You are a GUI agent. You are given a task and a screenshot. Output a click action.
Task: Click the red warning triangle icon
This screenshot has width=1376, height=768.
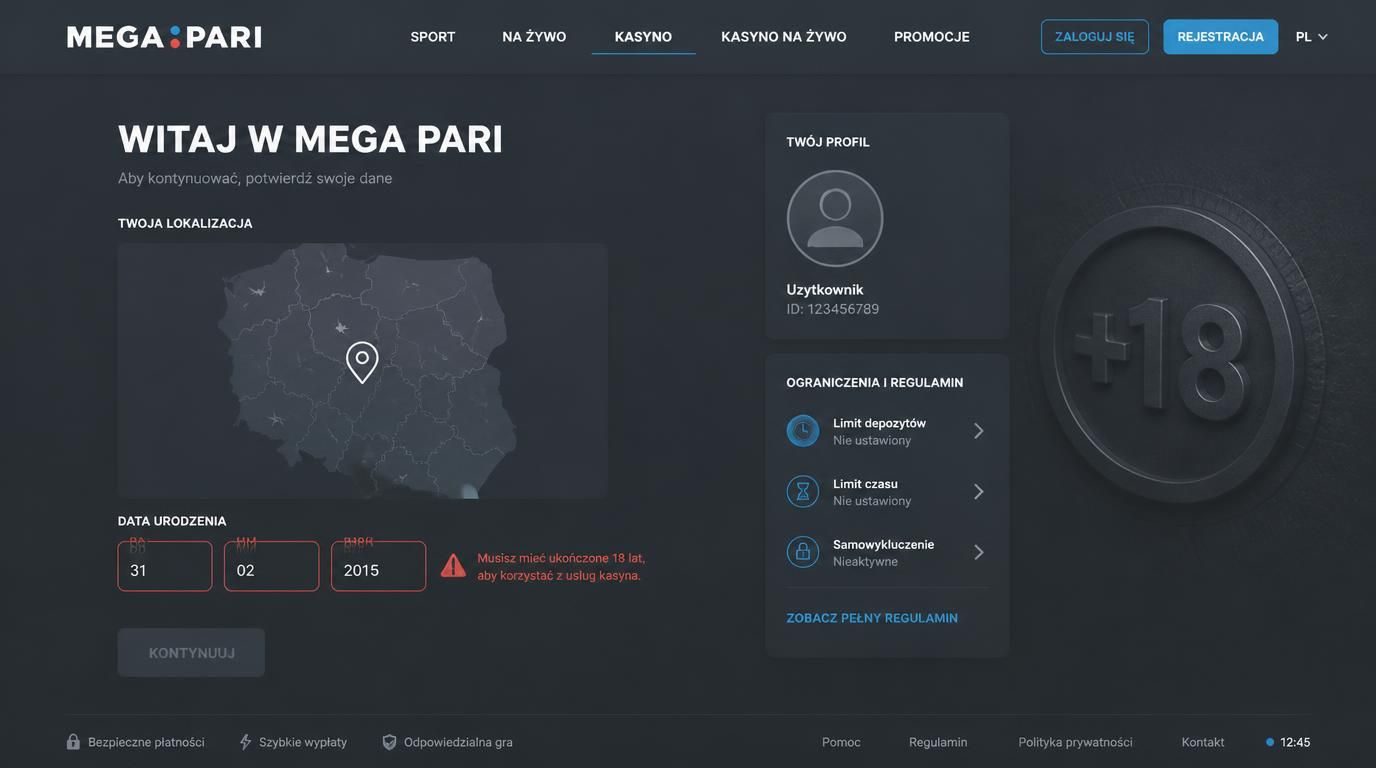coord(453,566)
